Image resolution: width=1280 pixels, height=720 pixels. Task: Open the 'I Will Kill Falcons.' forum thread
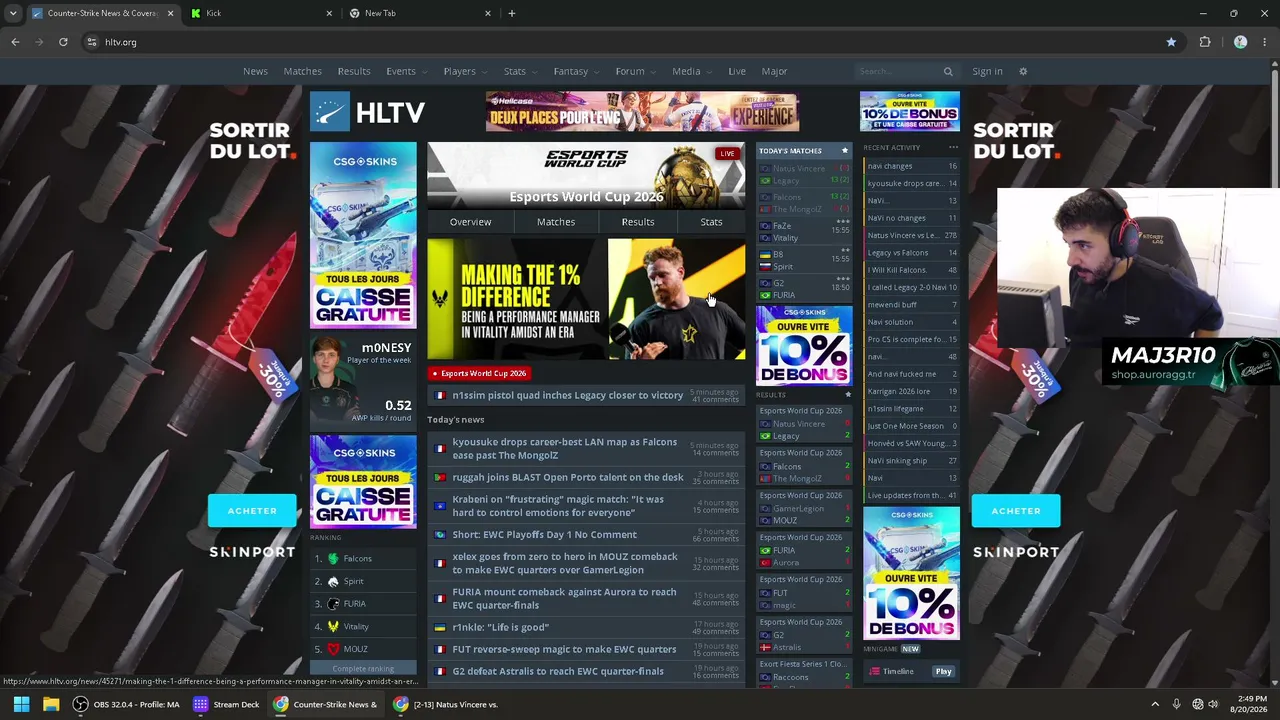pyautogui.click(x=911, y=270)
